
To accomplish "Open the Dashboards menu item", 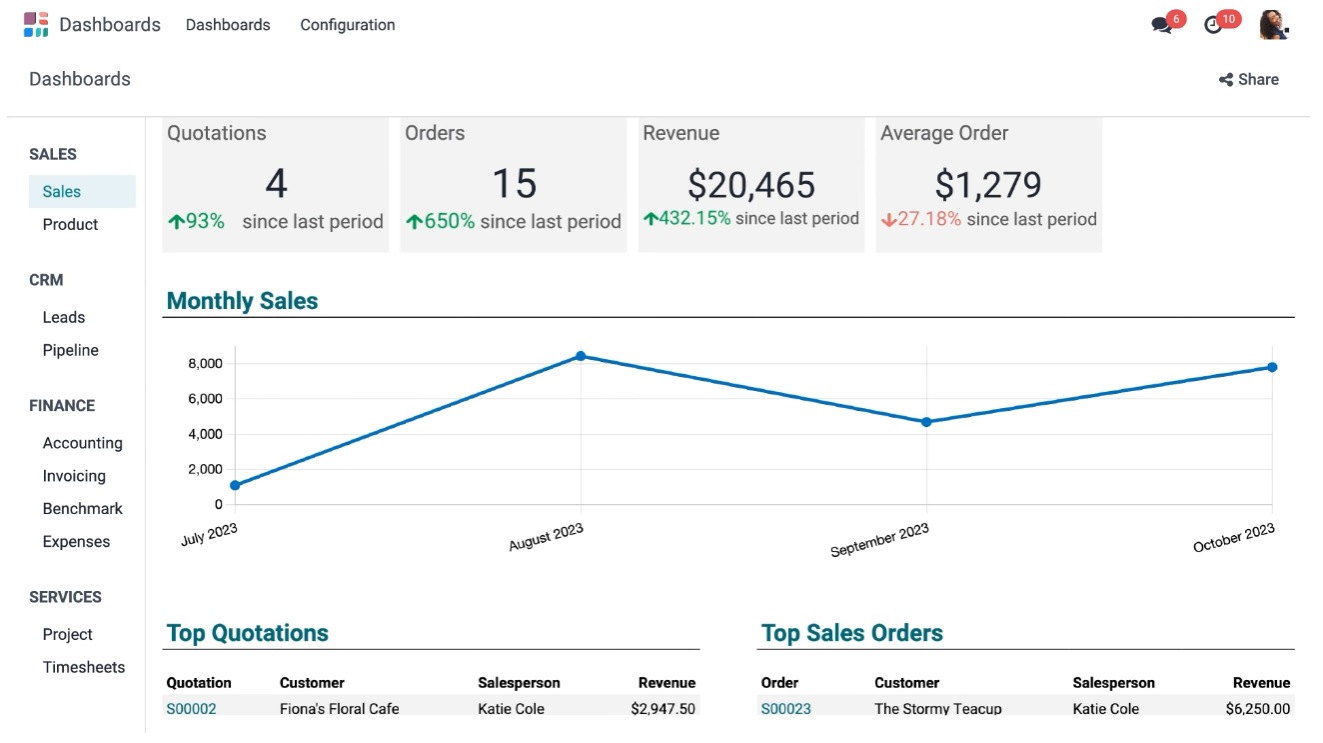I will (228, 25).
